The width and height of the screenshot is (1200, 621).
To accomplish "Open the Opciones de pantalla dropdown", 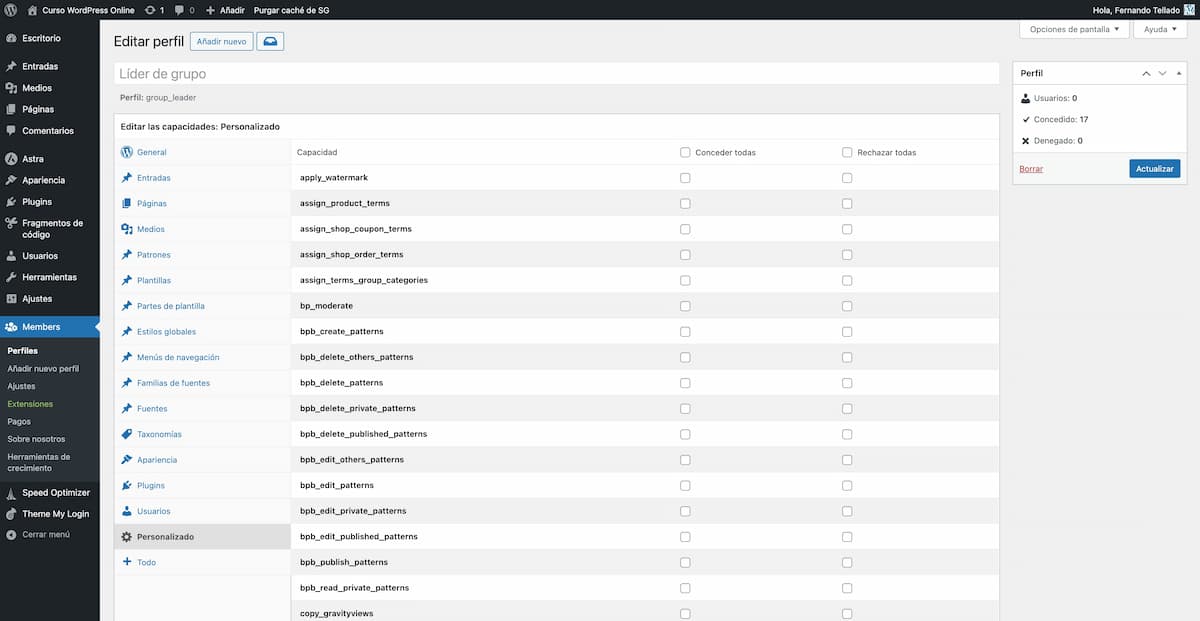I will coord(1073,29).
